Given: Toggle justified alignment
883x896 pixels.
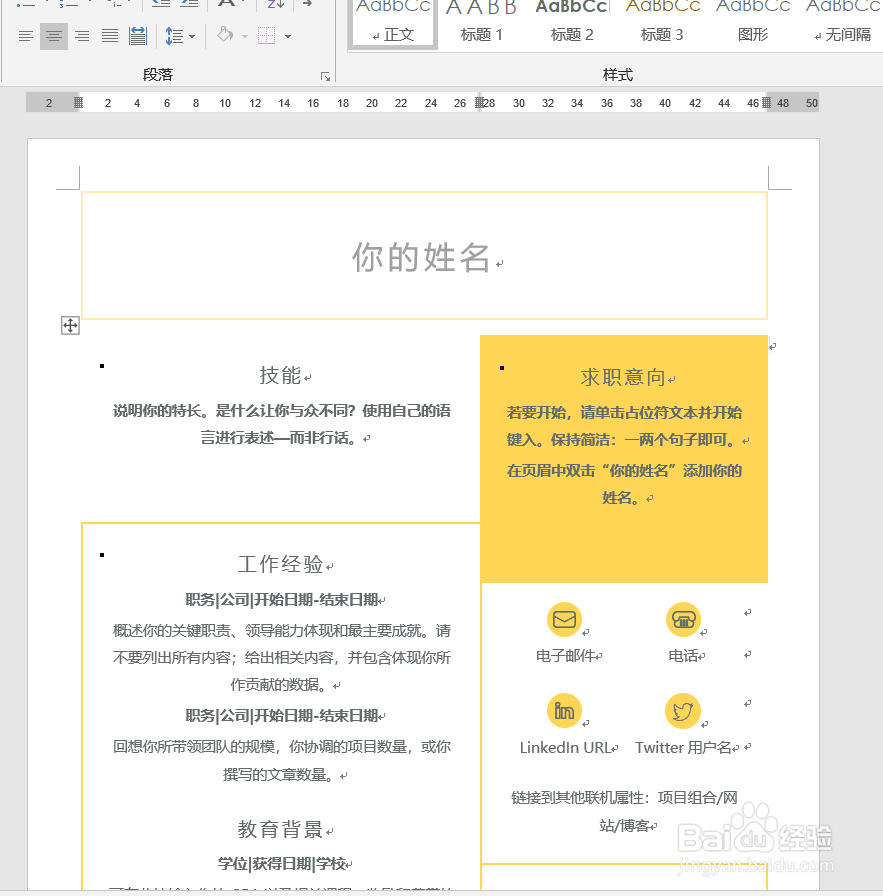Looking at the screenshot, I should (110, 35).
